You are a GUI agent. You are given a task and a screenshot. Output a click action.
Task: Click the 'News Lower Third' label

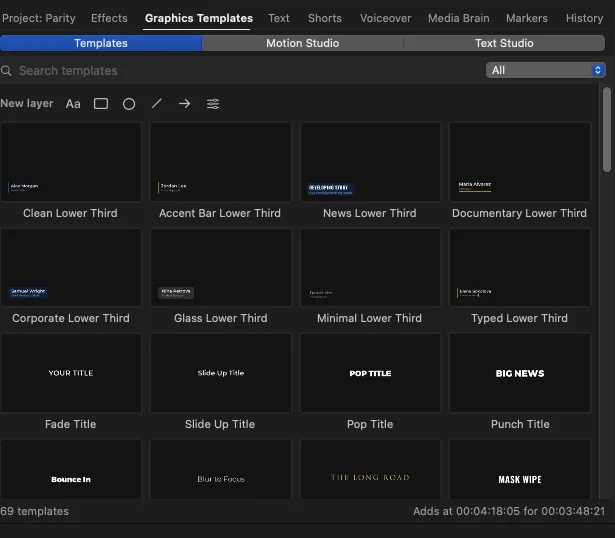point(369,213)
